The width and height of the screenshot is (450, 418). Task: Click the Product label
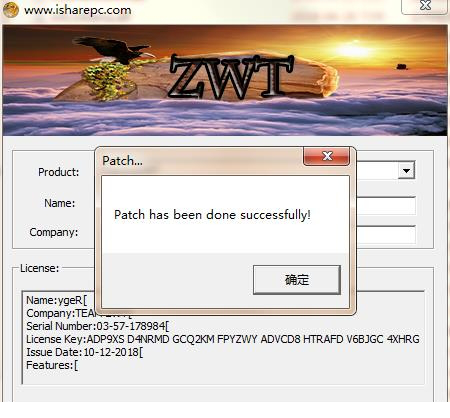click(58, 172)
